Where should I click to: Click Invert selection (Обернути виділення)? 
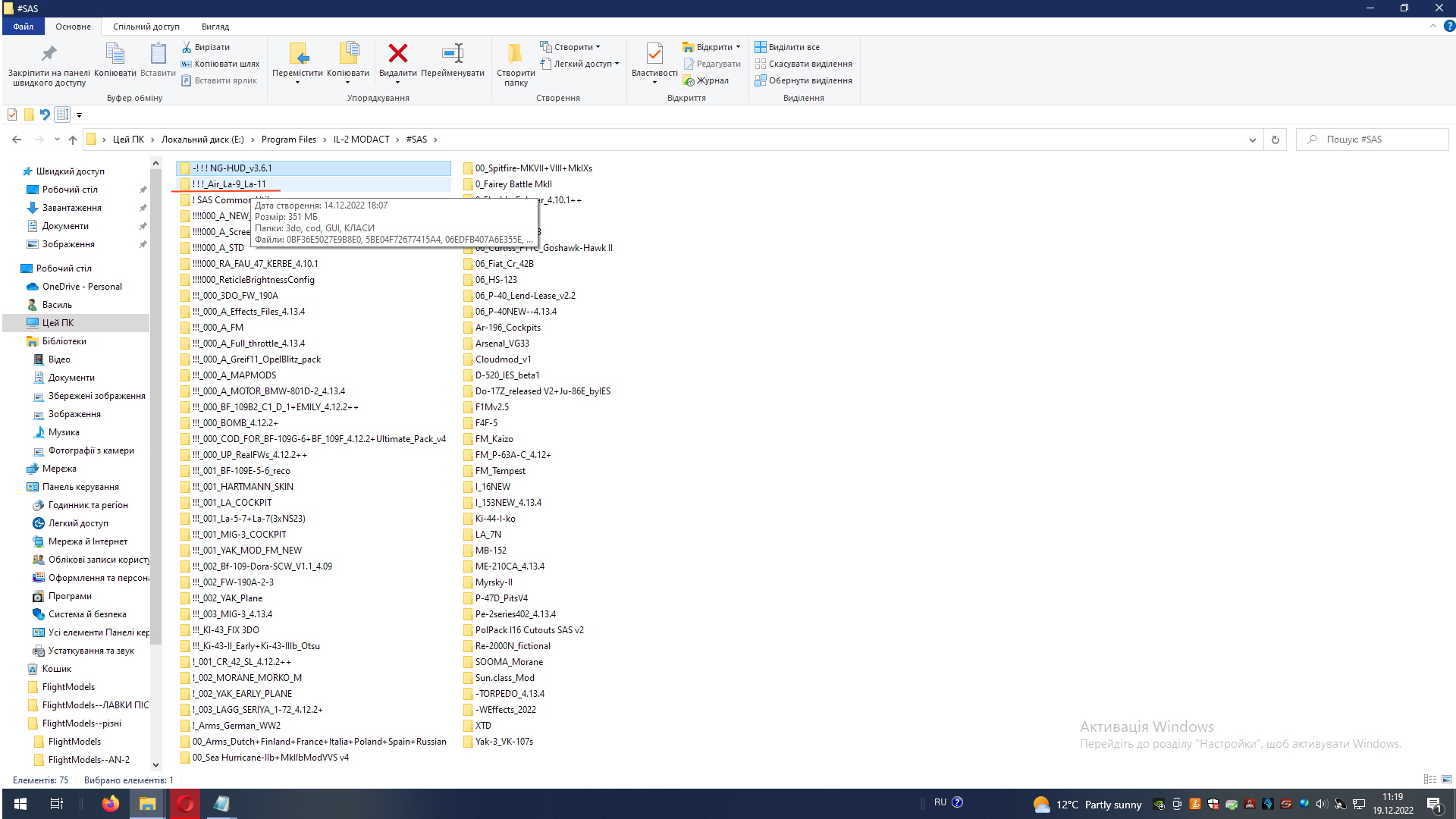point(803,80)
